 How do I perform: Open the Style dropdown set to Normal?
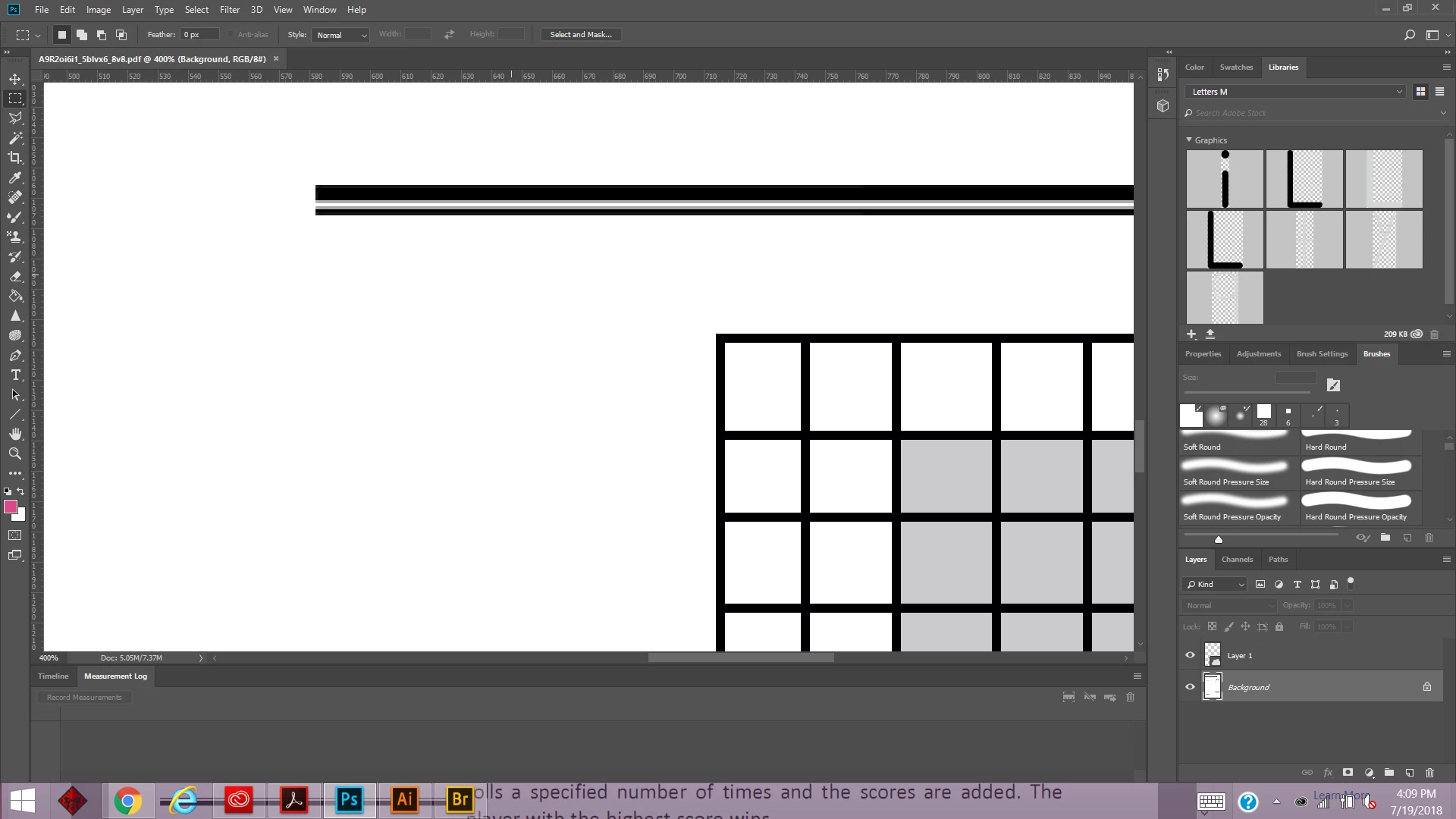(x=340, y=35)
